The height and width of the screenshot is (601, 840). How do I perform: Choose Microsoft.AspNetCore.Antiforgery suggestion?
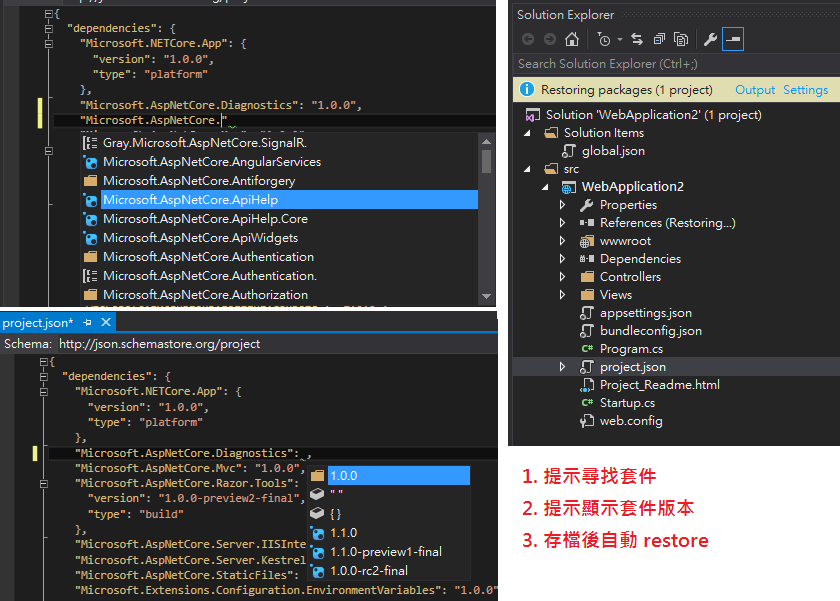click(x=279, y=181)
